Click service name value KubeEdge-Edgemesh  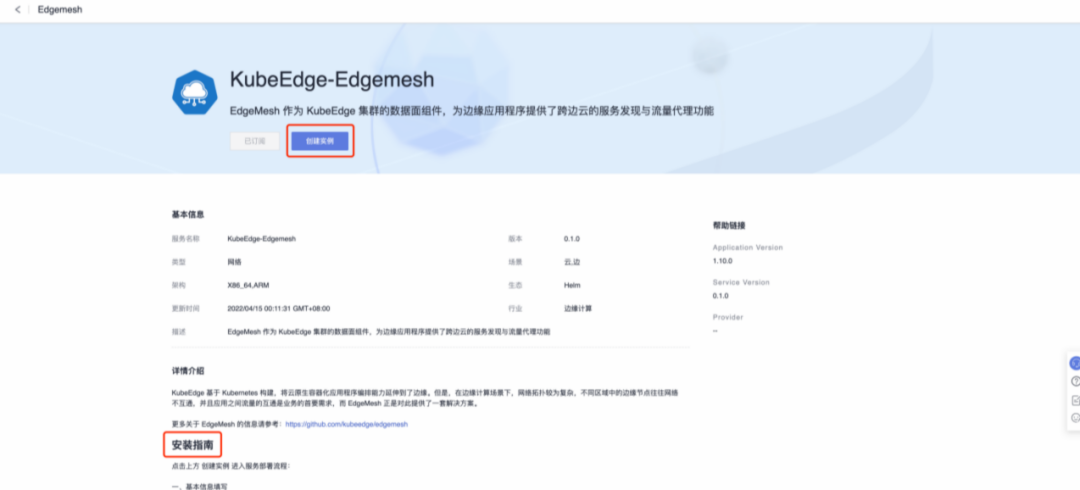coord(261,238)
